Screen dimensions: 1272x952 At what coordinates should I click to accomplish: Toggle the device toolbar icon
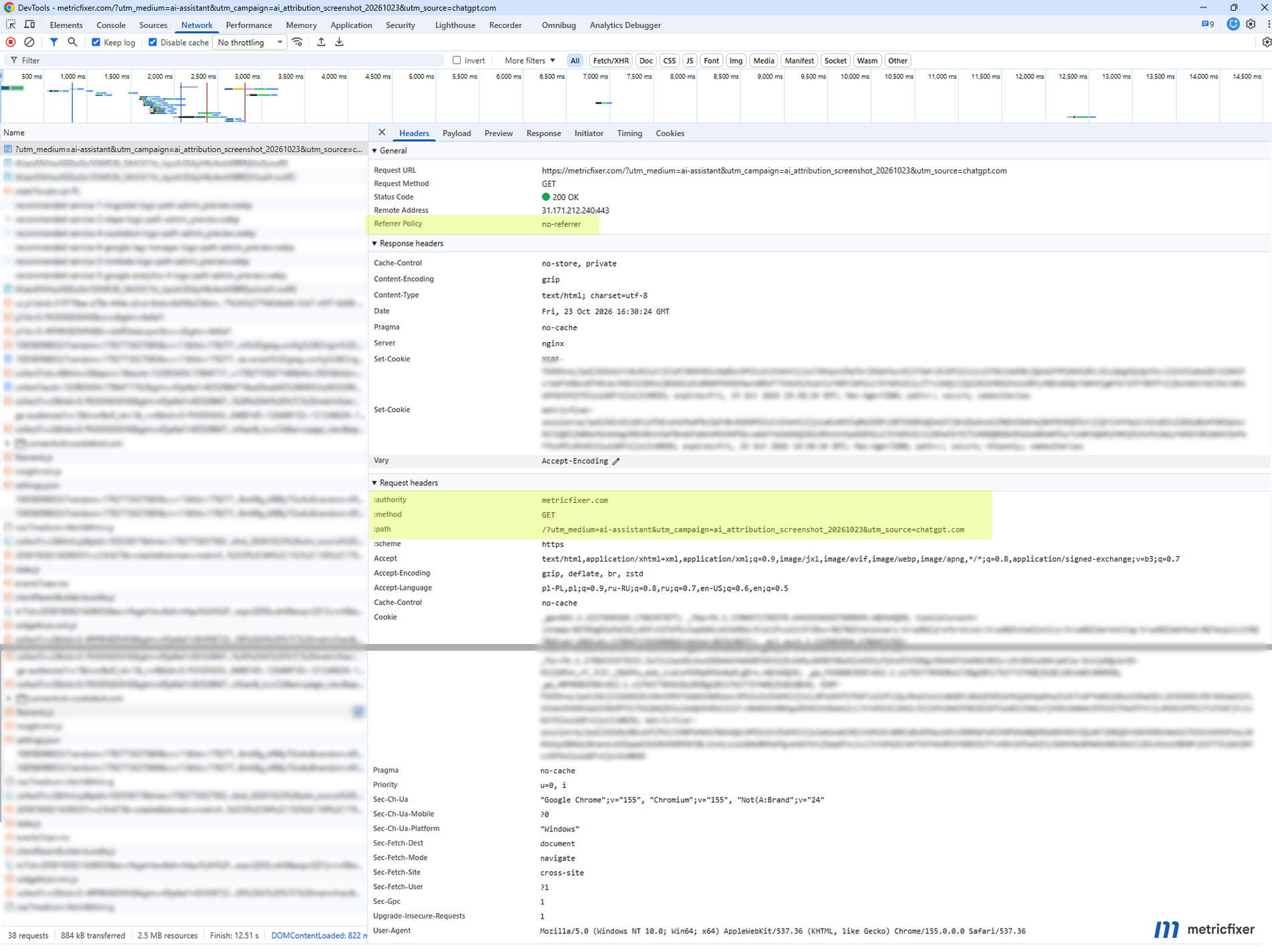(x=29, y=25)
